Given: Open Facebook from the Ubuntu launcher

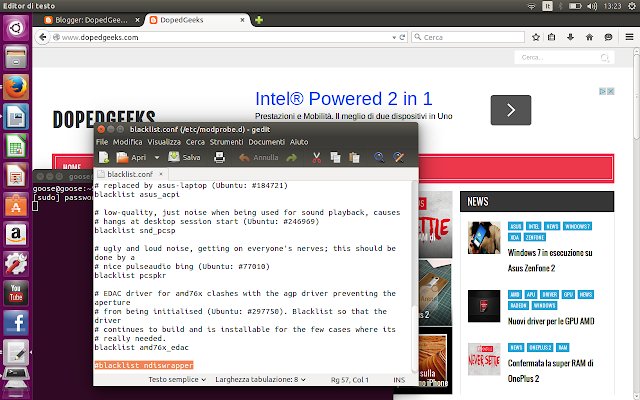Looking at the screenshot, I should coord(16,323).
